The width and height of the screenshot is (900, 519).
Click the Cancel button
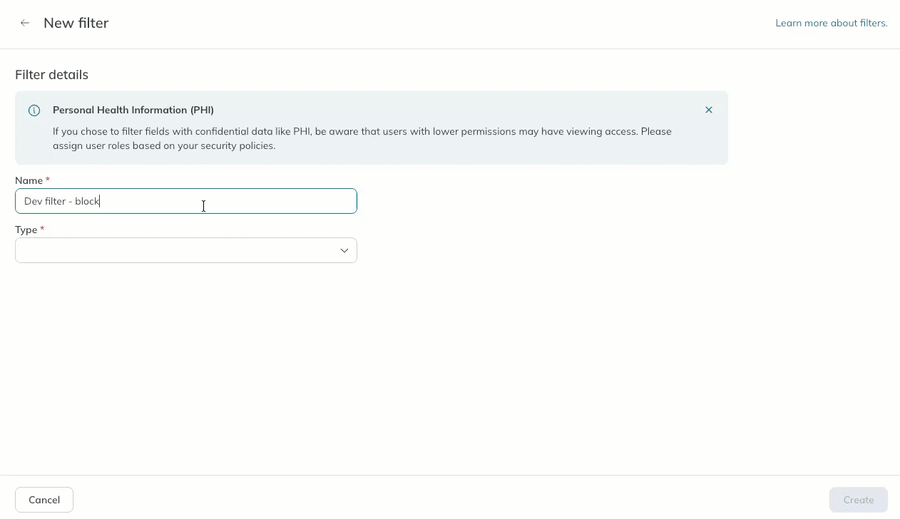click(x=44, y=500)
